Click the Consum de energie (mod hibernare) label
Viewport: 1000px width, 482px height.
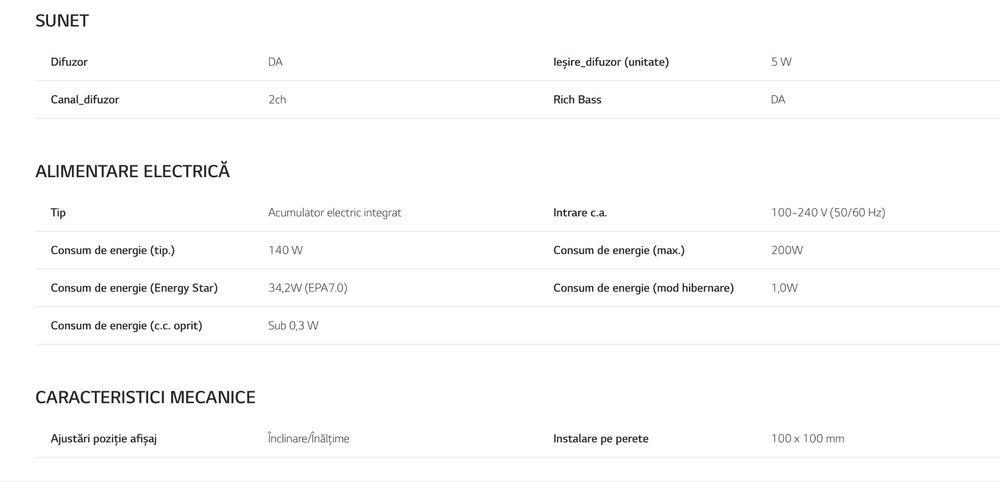point(643,288)
